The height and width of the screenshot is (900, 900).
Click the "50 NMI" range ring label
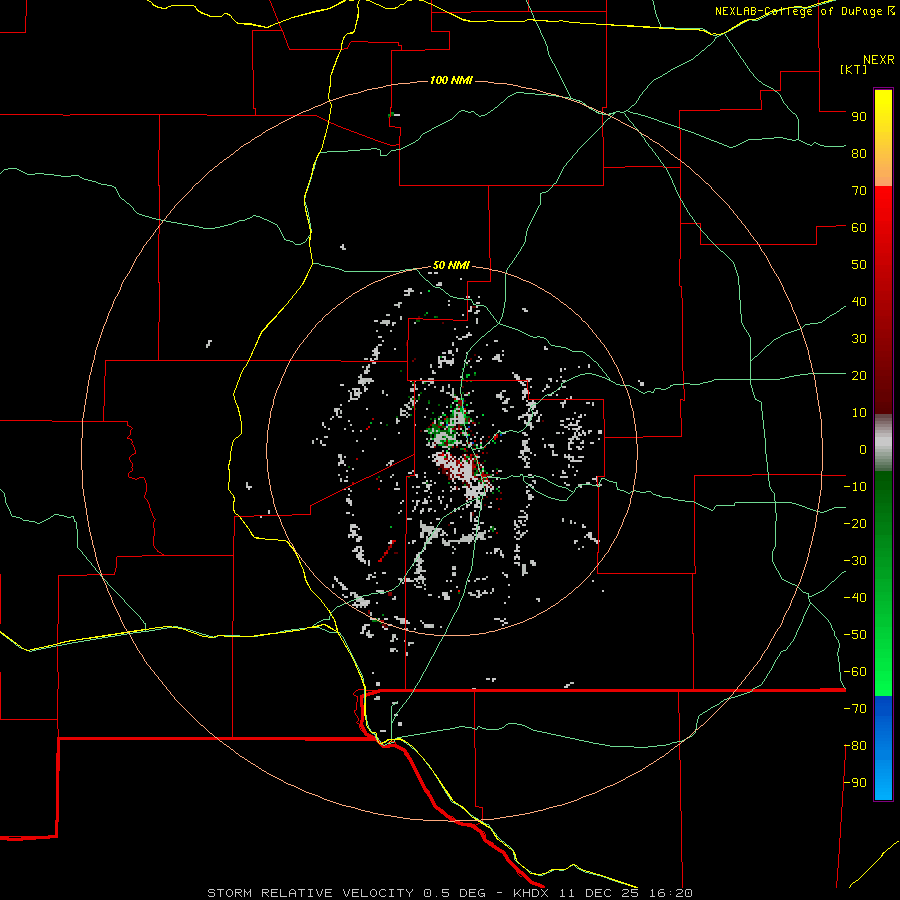click(451, 265)
